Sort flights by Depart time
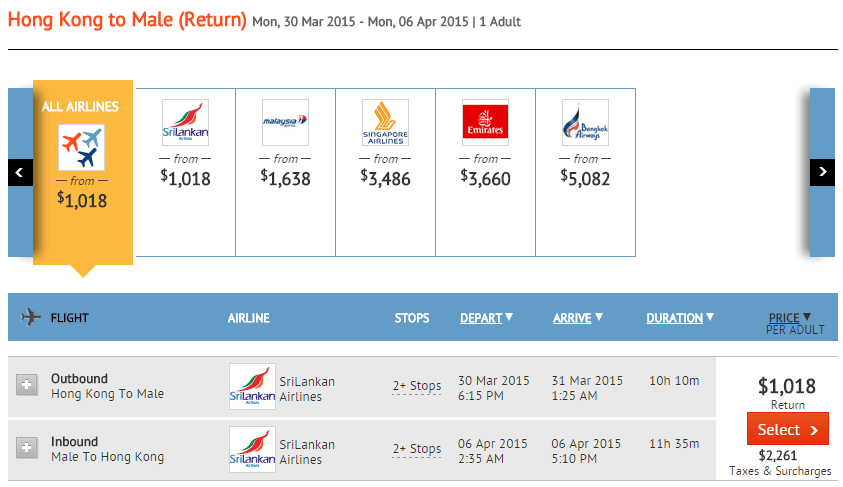The width and height of the screenshot is (843, 487). point(486,318)
